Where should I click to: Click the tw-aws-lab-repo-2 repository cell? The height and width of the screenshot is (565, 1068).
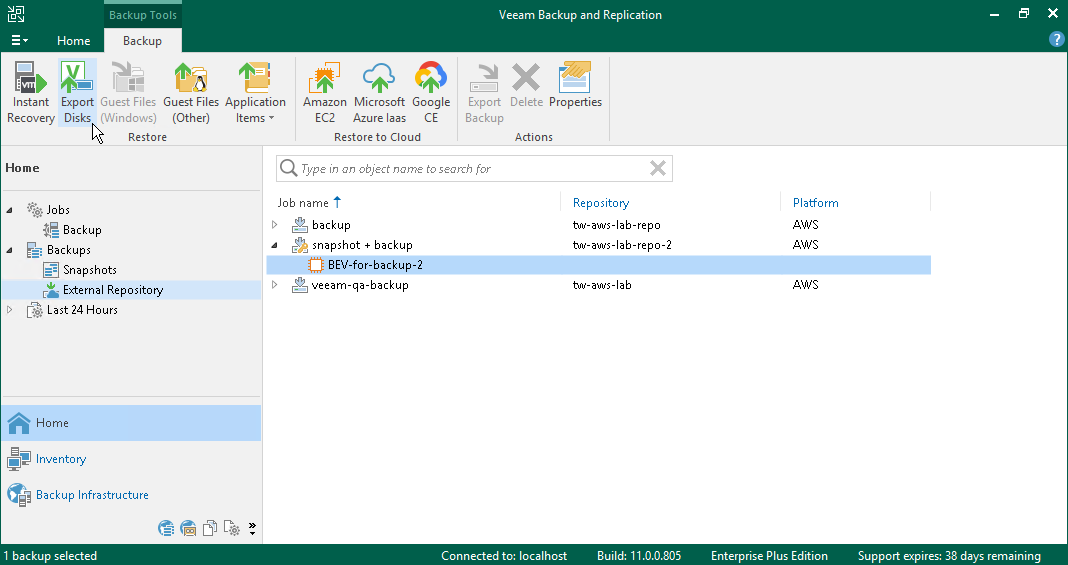(622, 245)
